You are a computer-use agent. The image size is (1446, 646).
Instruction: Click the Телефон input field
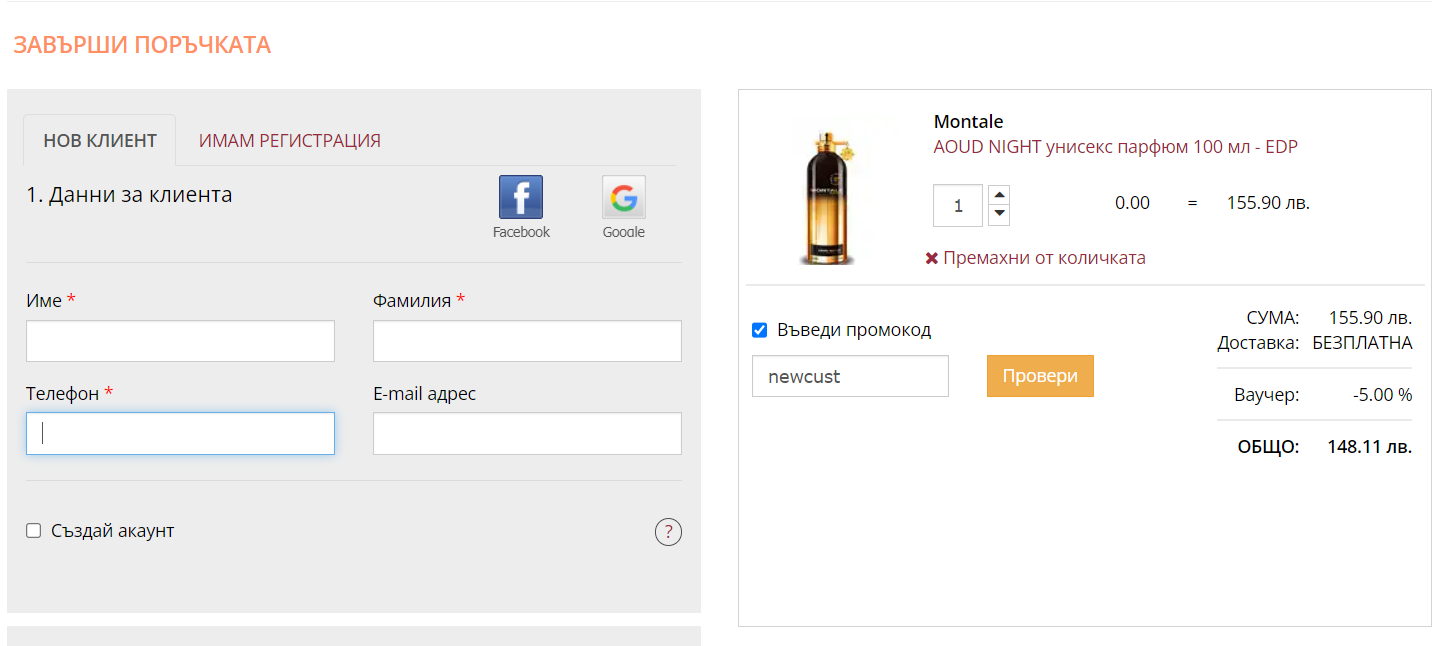180,433
